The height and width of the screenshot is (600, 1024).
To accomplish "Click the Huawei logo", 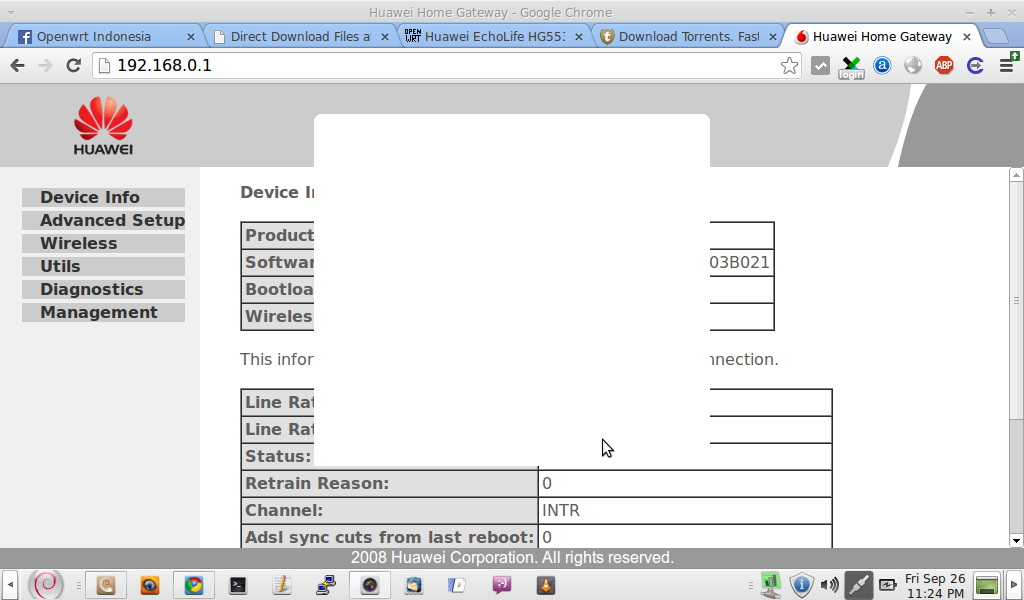I will coord(103,126).
